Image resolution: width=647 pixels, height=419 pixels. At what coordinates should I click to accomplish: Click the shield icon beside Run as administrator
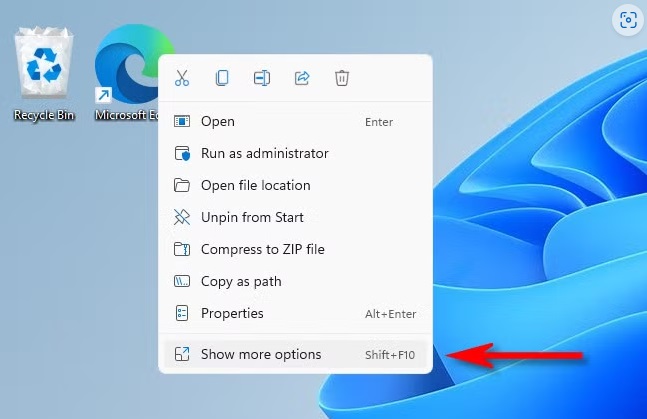[182, 154]
